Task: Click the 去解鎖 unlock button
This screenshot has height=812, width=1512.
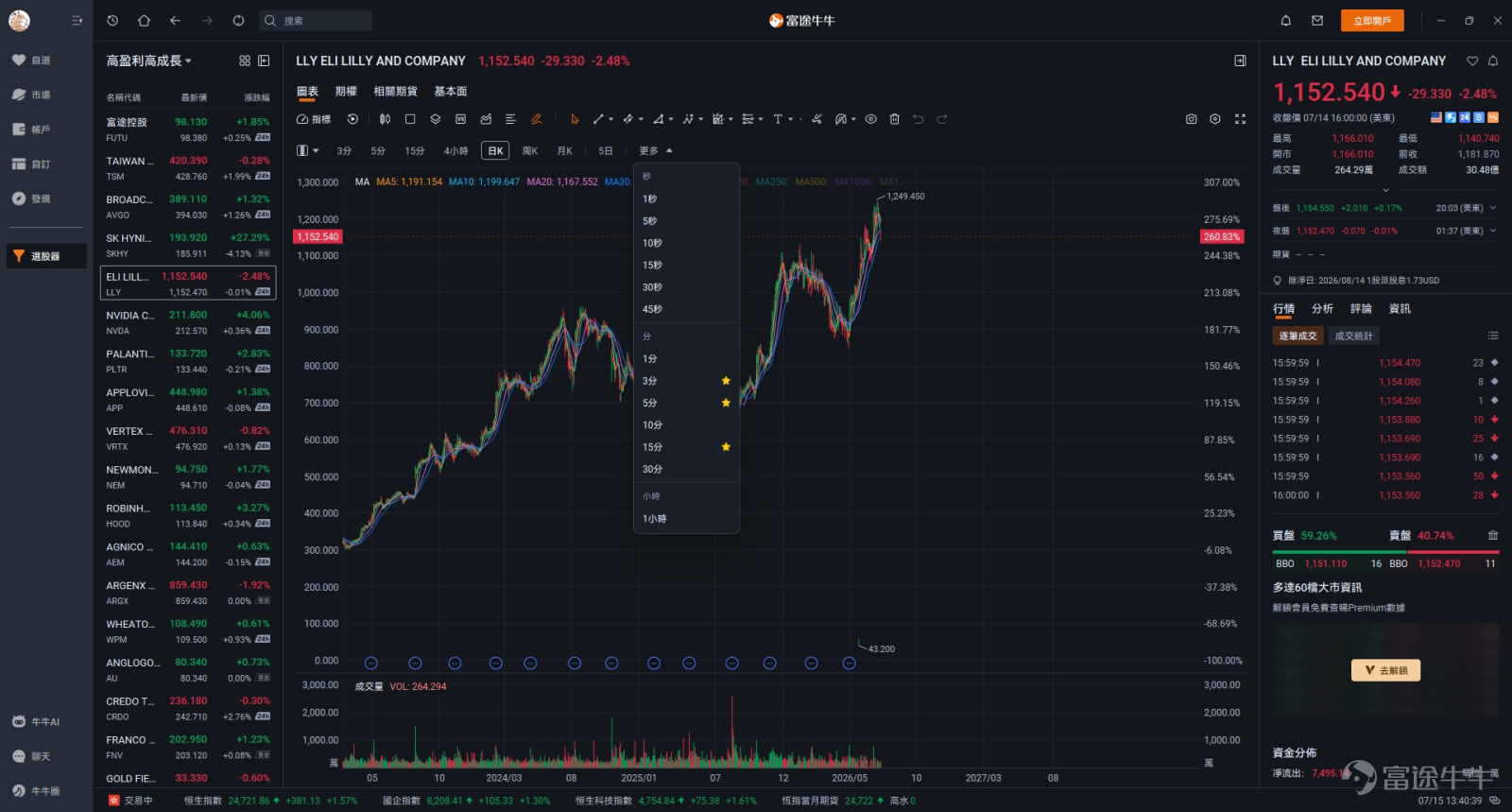Action: pyautogui.click(x=1386, y=670)
